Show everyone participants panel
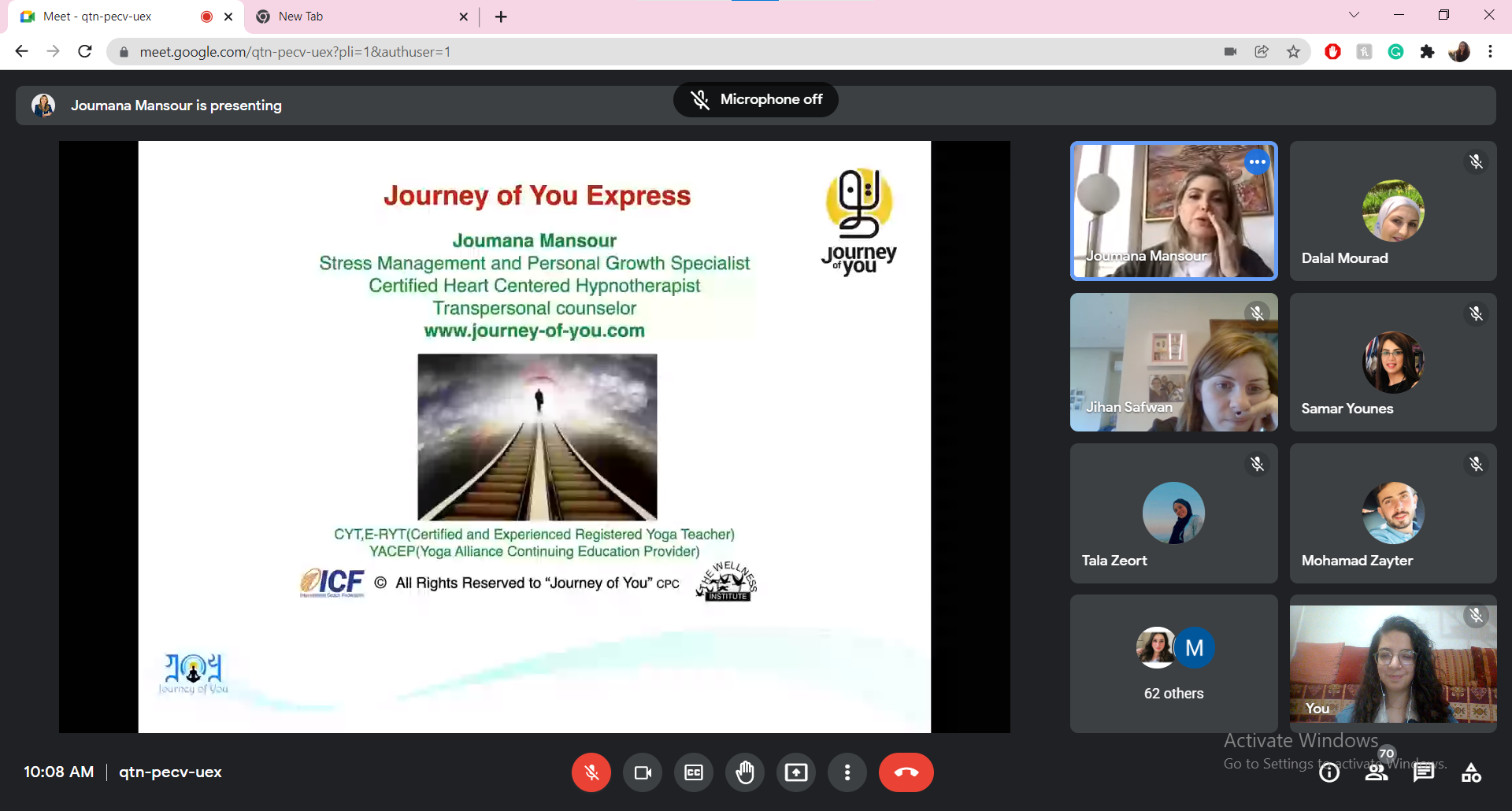The width and height of the screenshot is (1512, 811). pos(1377,773)
